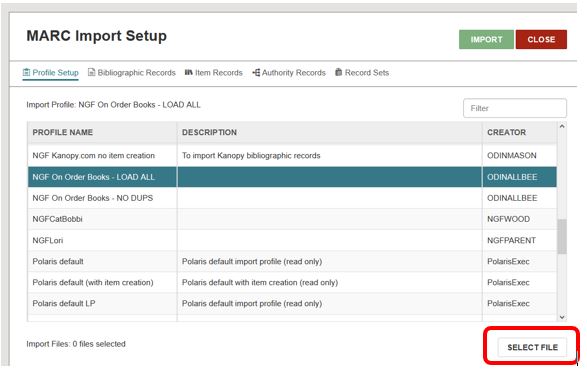Click the profile list scrollbar thumb
The image size is (587, 375).
point(562,237)
